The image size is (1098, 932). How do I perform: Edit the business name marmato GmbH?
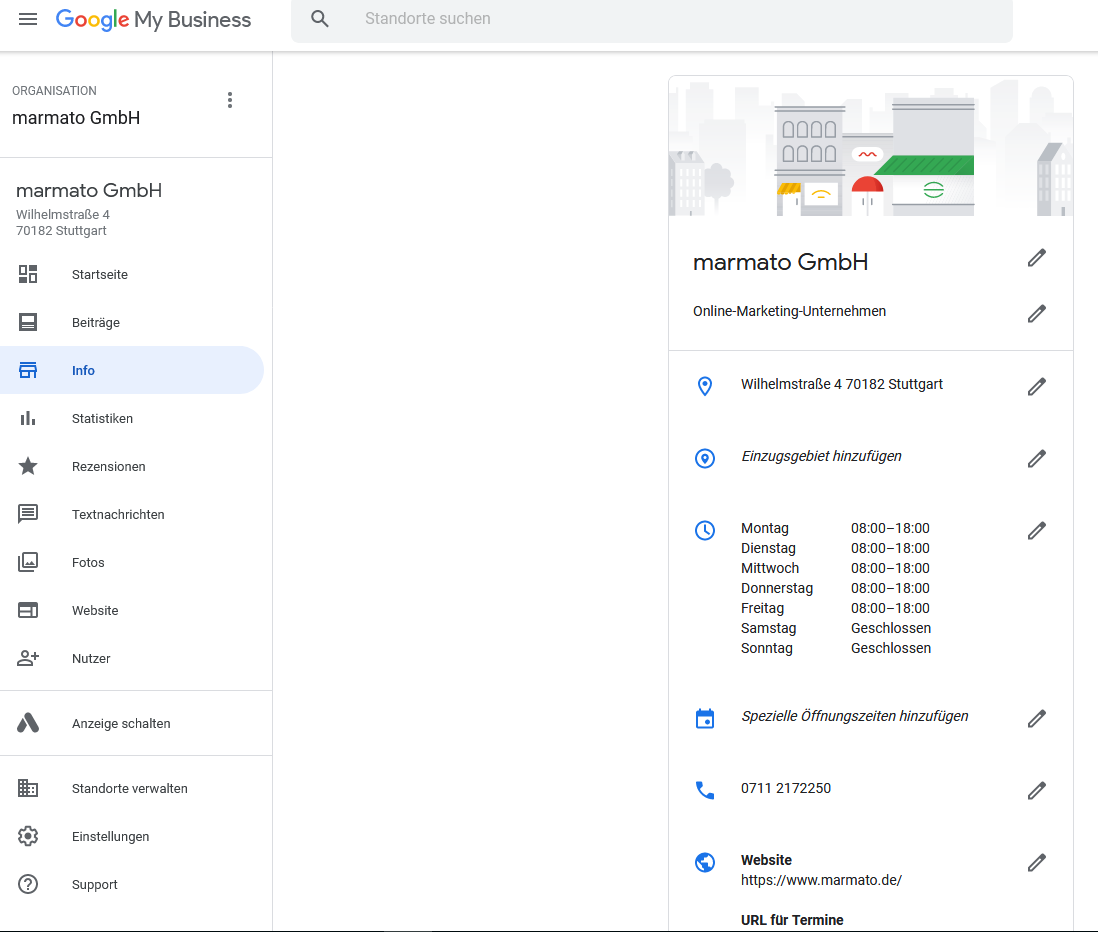coord(1037,257)
